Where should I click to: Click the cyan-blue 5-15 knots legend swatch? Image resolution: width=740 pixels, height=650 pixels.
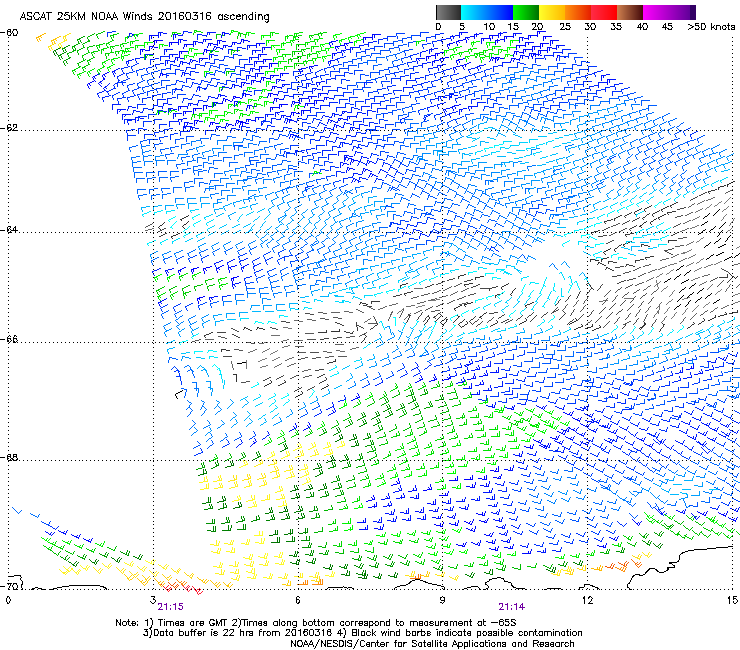click(487, 12)
